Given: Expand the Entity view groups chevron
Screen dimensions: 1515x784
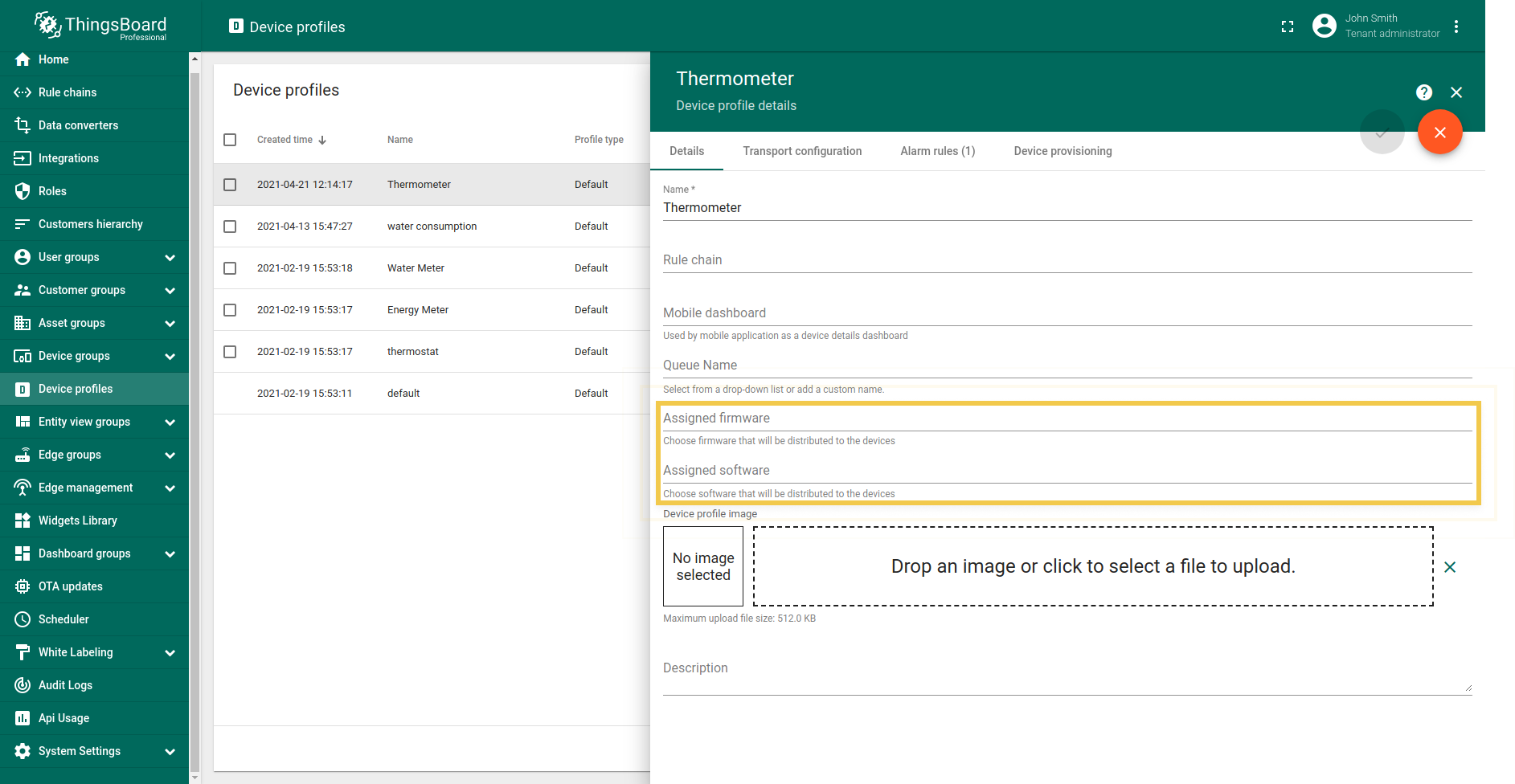Looking at the screenshot, I should pyautogui.click(x=170, y=423).
